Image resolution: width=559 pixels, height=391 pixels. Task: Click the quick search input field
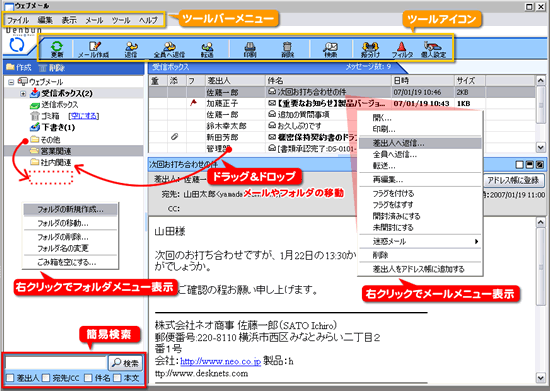(56, 363)
